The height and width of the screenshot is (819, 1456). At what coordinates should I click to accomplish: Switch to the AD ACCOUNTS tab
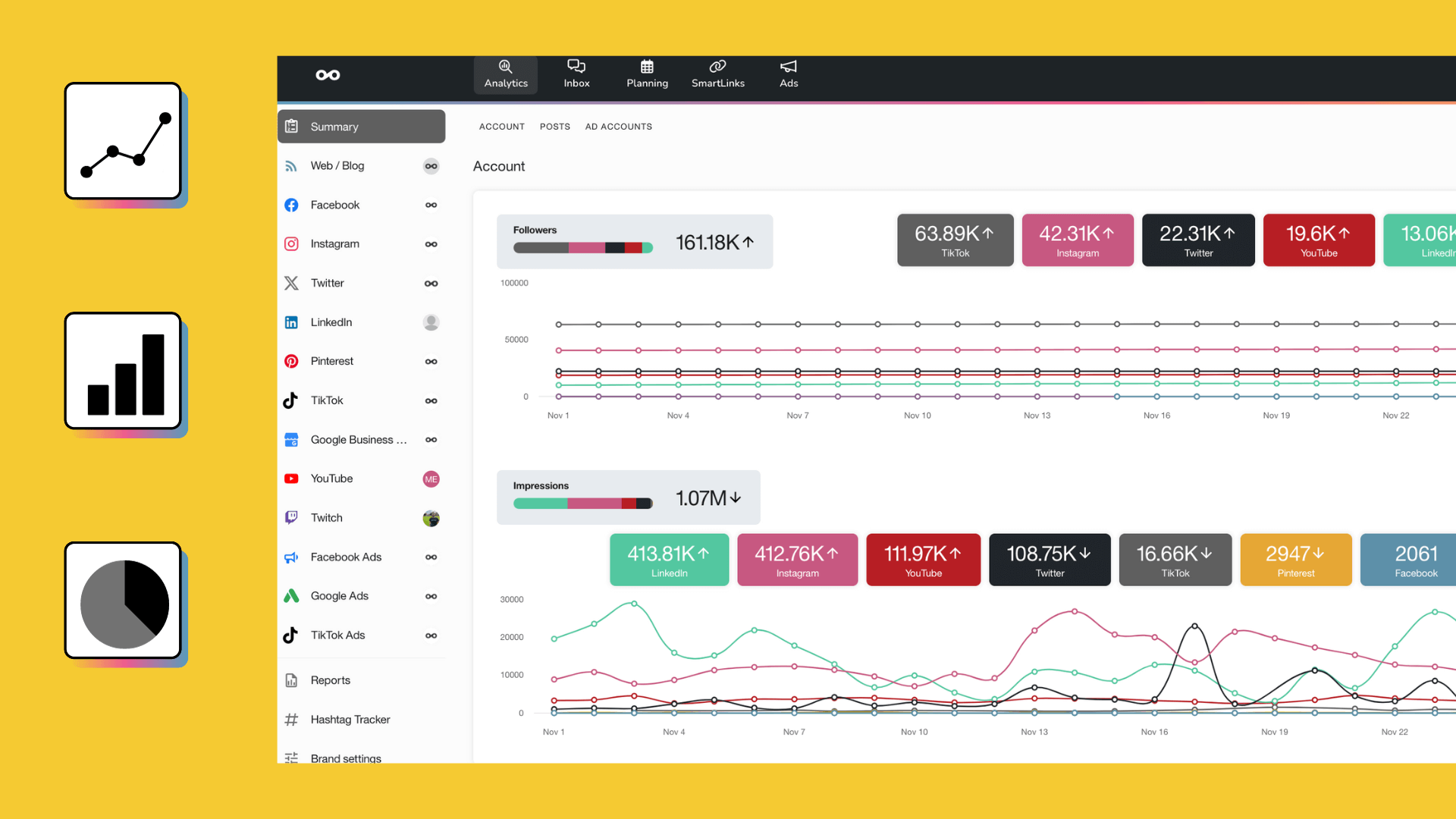click(x=618, y=127)
